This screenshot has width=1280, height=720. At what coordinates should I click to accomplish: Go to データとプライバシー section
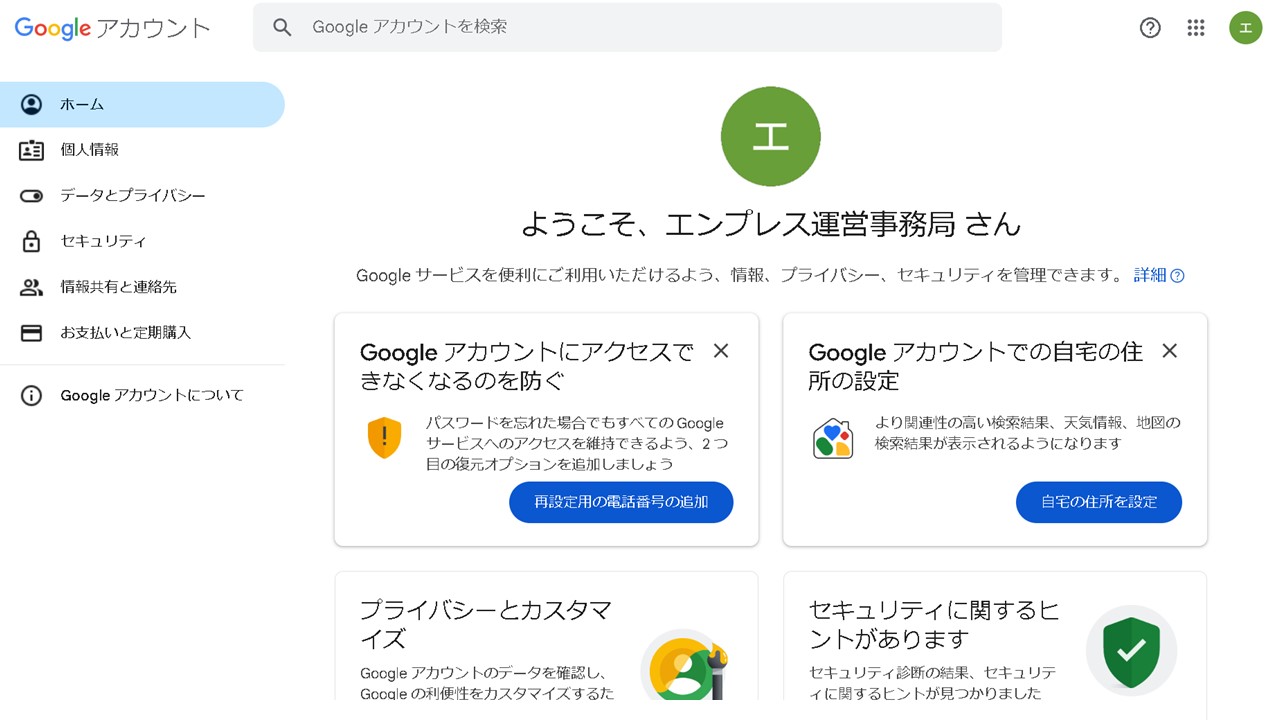(132, 196)
